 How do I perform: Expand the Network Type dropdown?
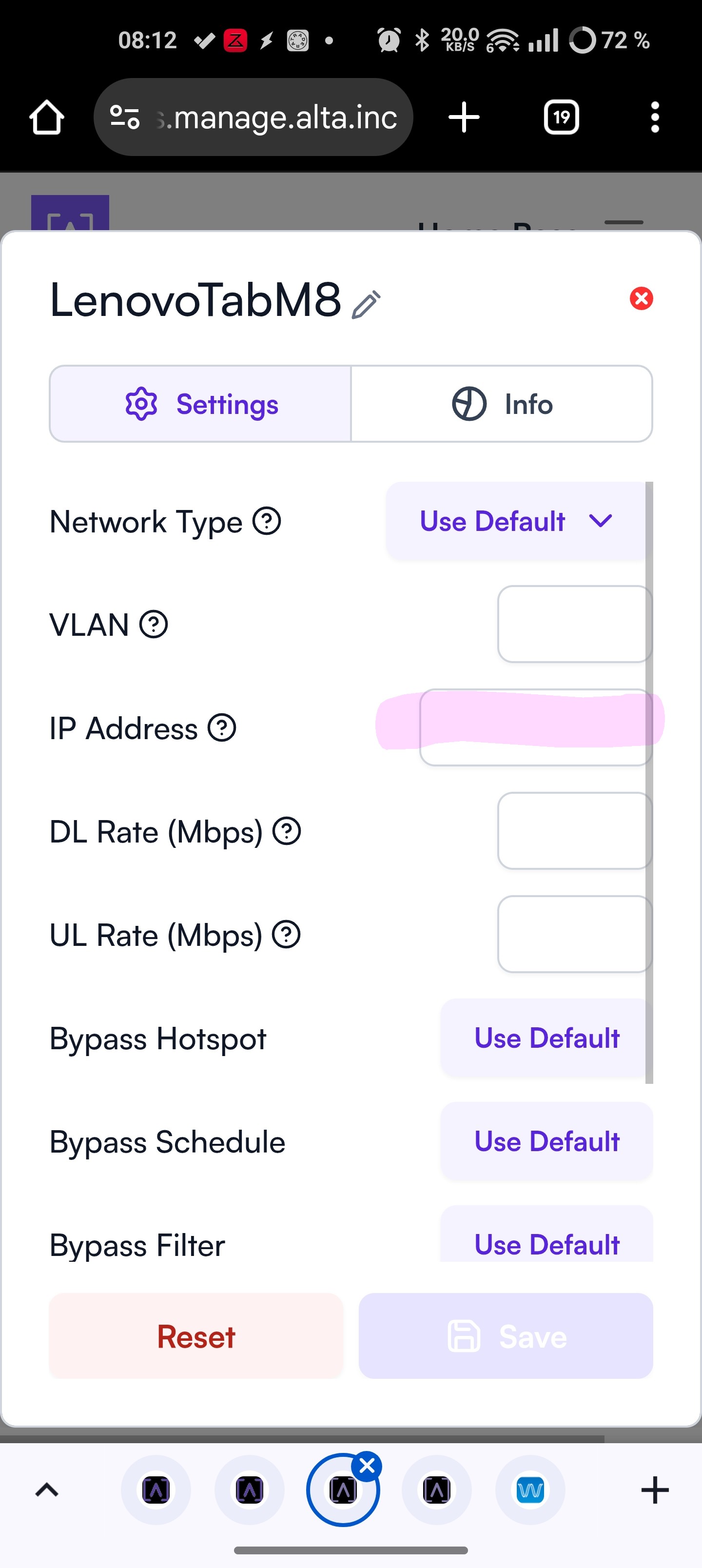click(x=516, y=522)
